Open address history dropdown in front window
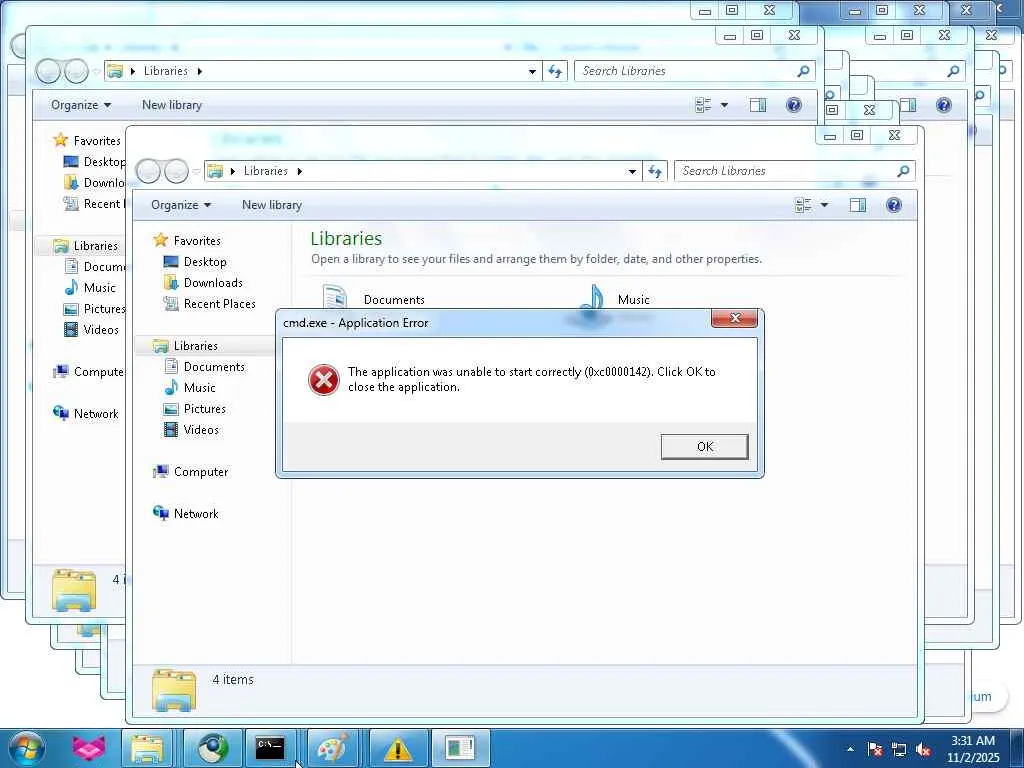This screenshot has height=768, width=1024. point(632,171)
